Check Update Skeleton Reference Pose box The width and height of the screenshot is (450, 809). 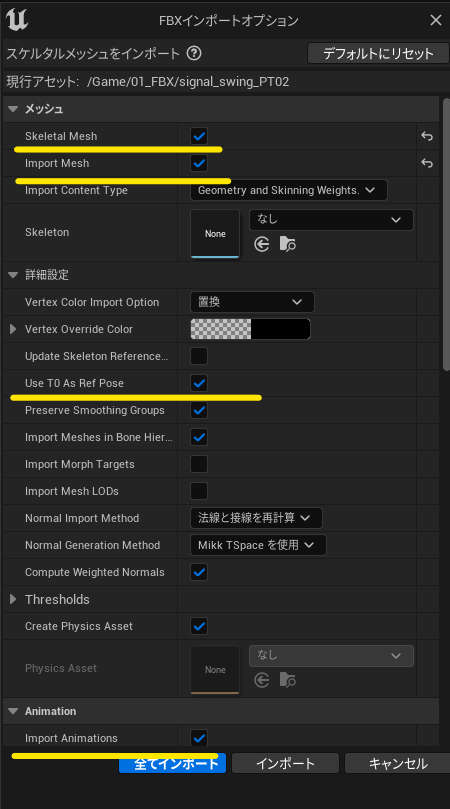coord(199,356)
